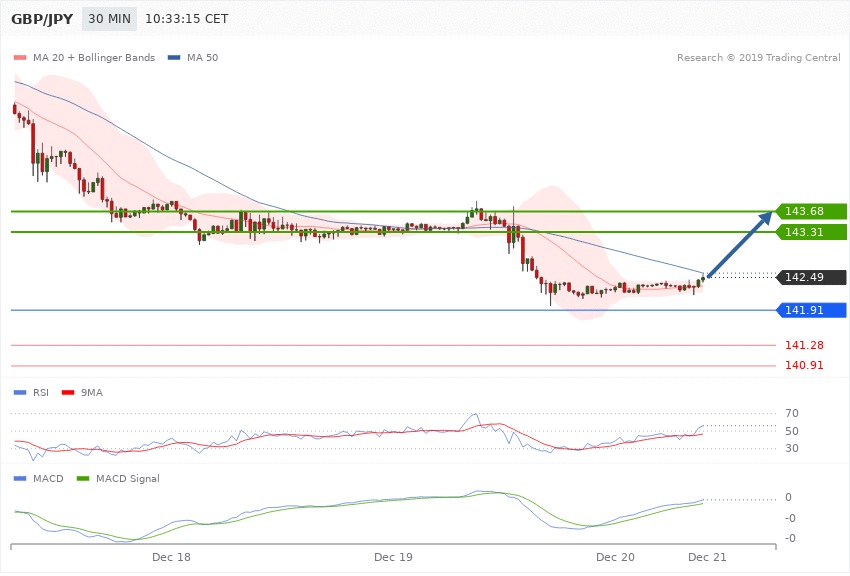Select the Dec 18 date marker

point(171,555)
